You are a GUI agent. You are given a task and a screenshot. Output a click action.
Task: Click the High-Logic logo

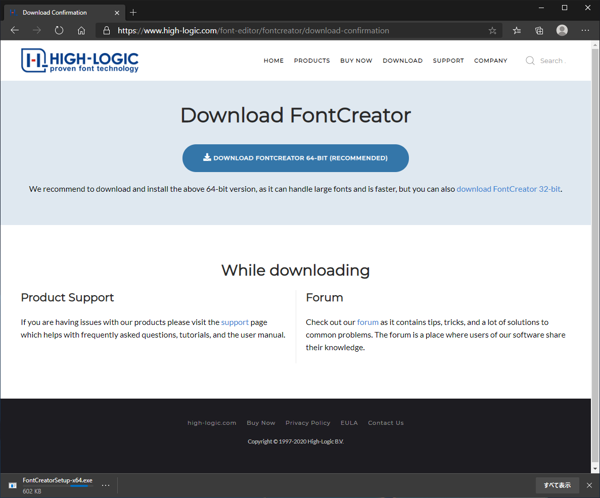click(80, 60)
